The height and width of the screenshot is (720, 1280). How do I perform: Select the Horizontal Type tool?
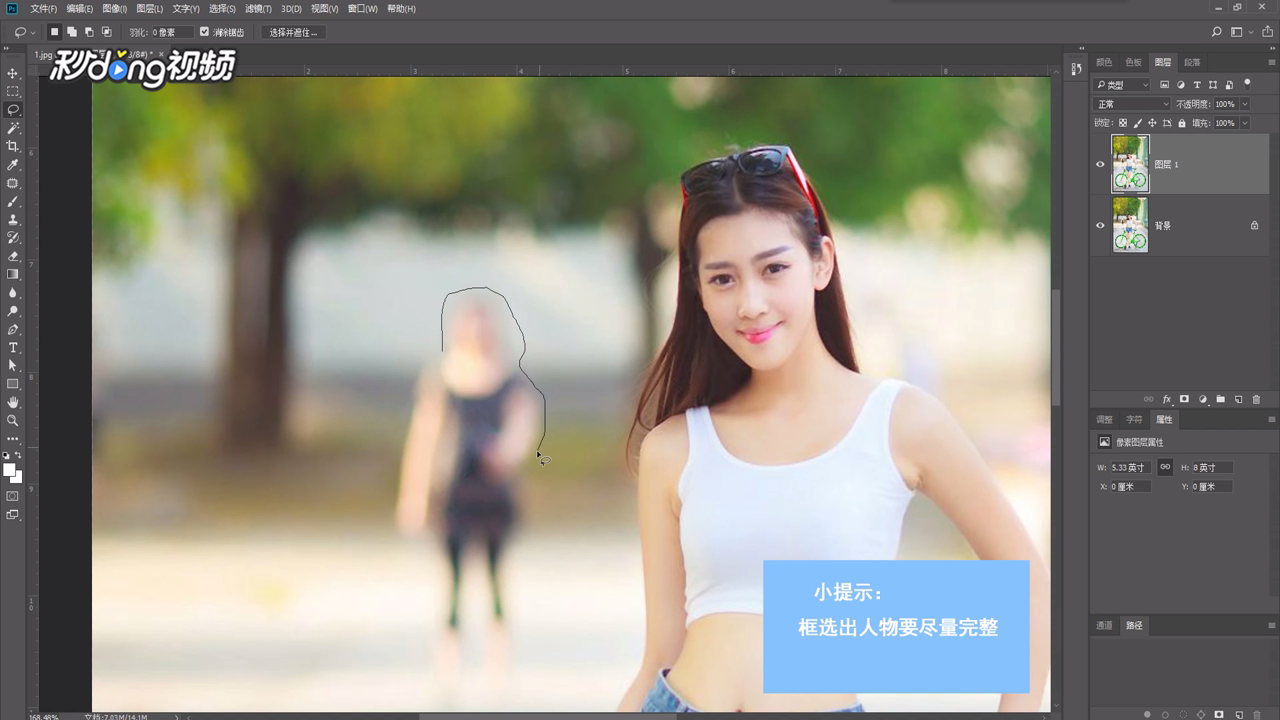(x=13, y=347)
